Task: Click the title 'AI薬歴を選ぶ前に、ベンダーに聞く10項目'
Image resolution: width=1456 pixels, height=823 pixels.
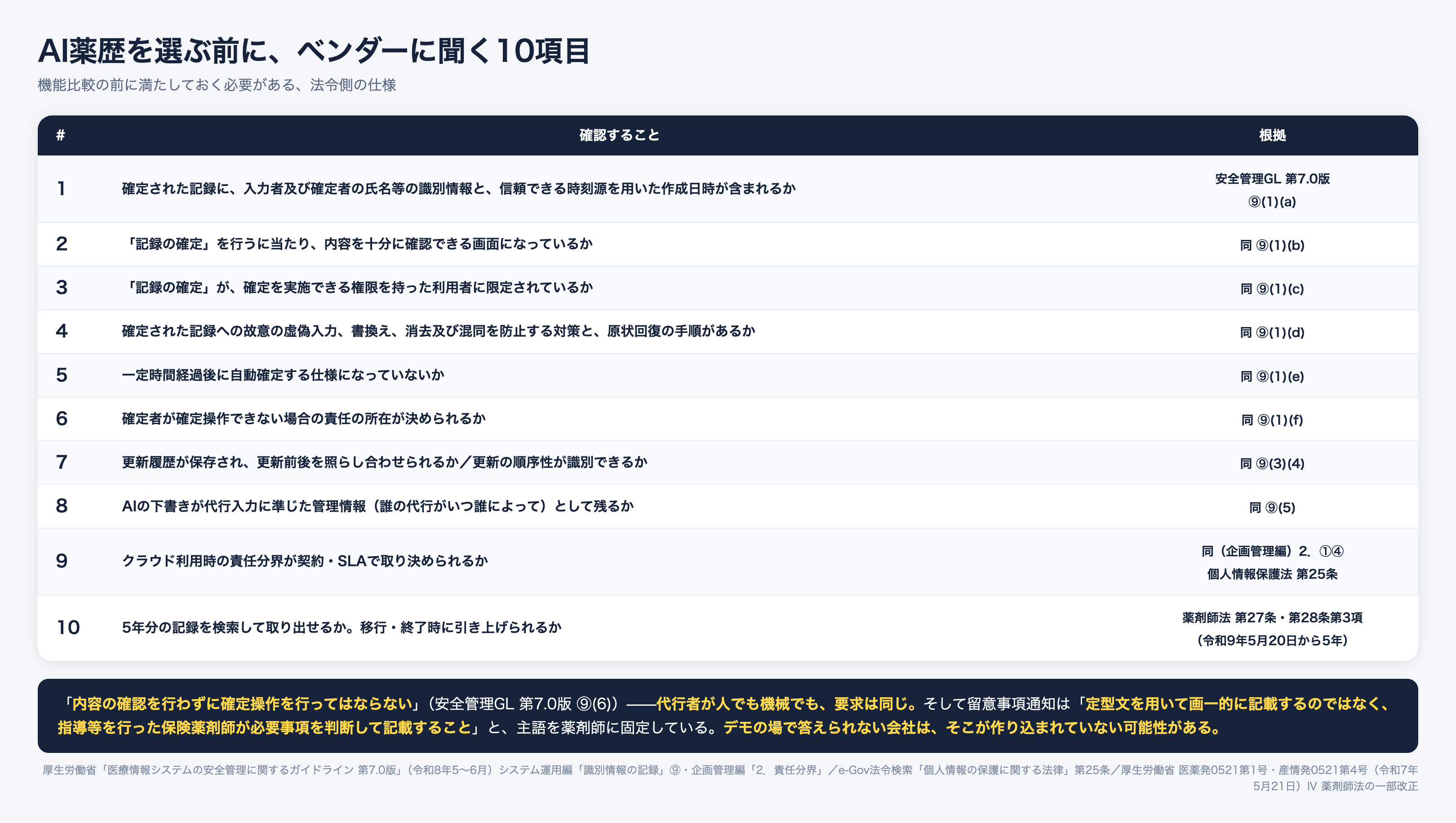Action: 314,51
